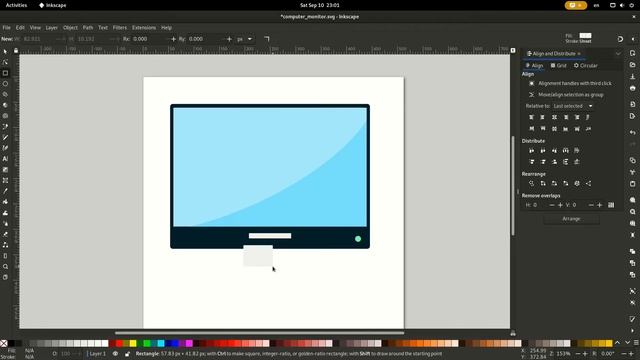
Task: Open the Object menu
Action: (x=70, y=28)
